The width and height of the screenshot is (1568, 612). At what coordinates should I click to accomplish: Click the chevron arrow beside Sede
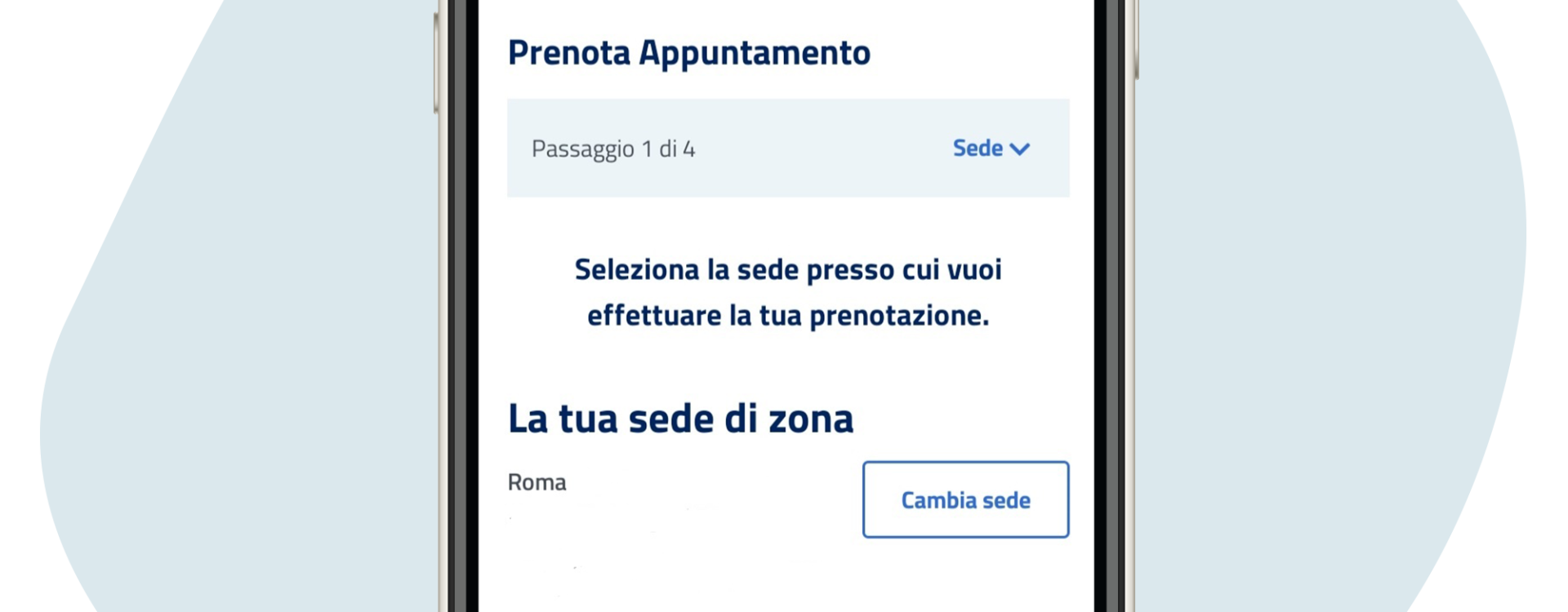[x=1020, y=149]
